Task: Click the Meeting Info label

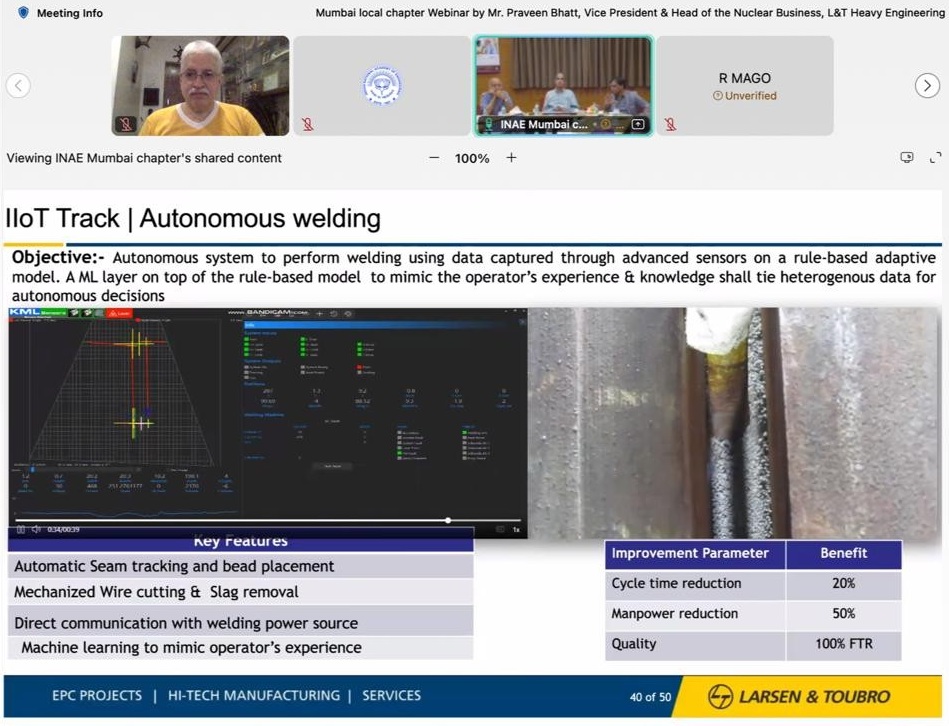Action: [x=70, y=13]
